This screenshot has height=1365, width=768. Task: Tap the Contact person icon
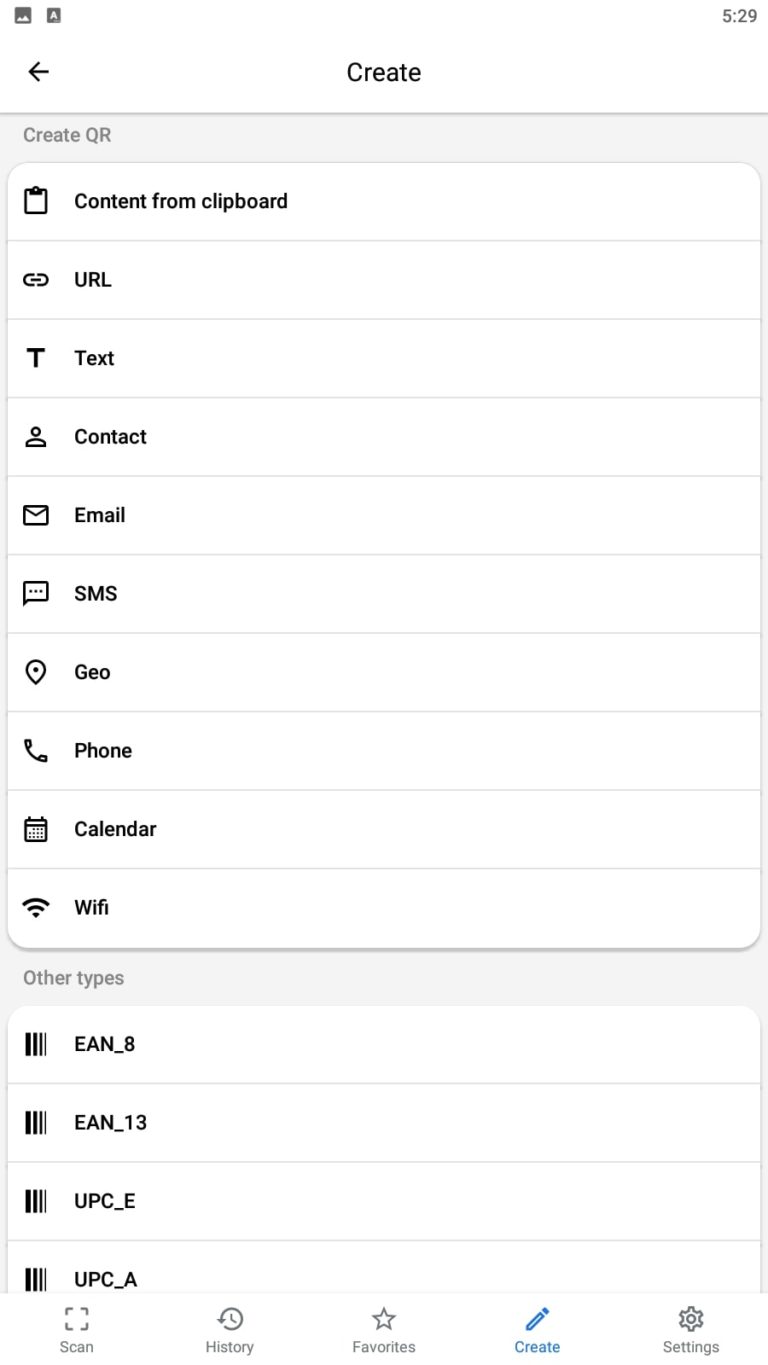36,437
